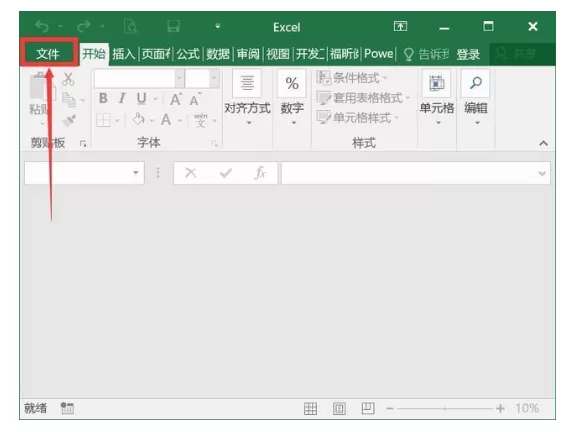Toggle Underline formatting

tap(141, 98)
